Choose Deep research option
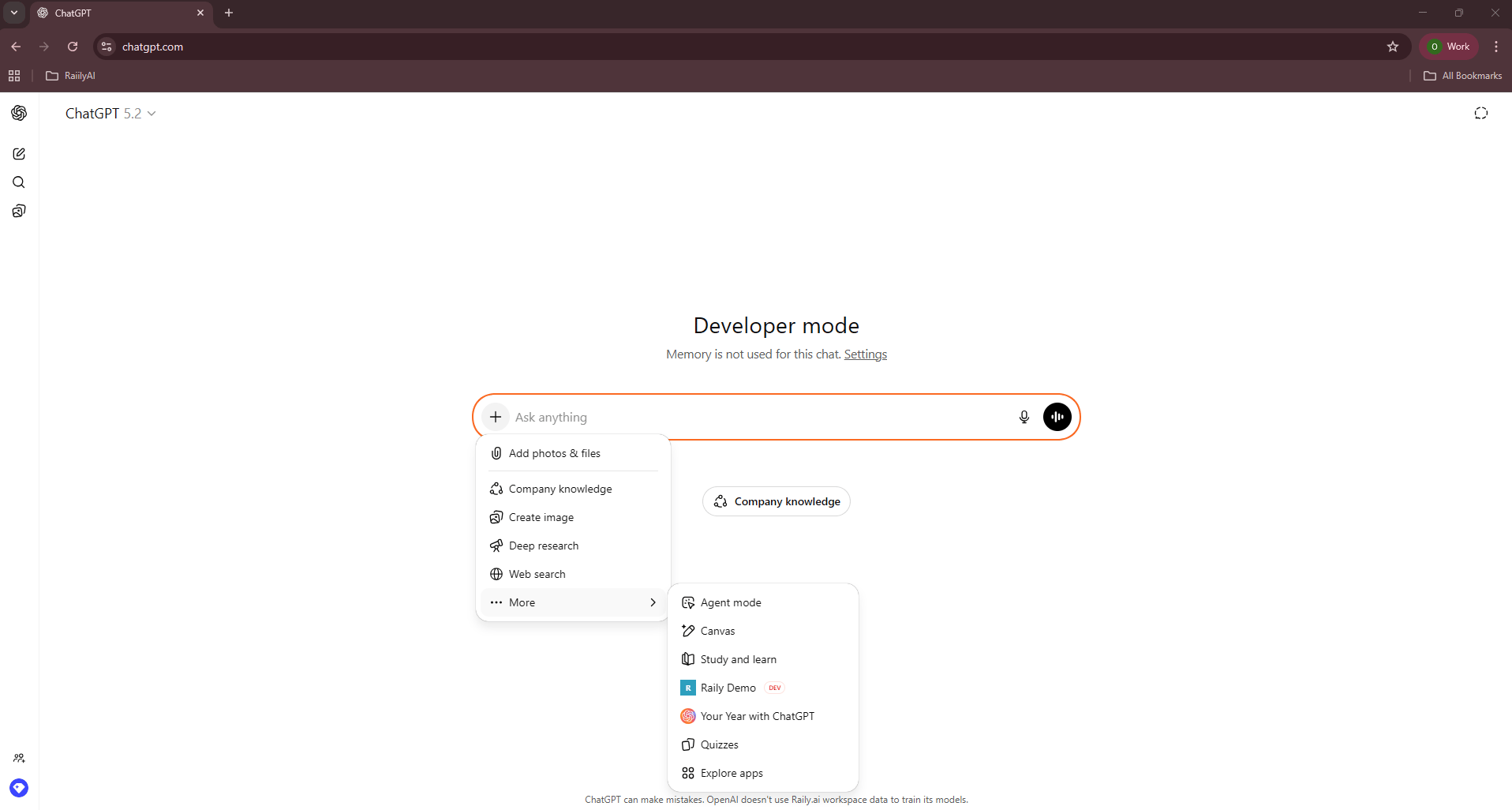Screen dimensions: 1512x810 [574, 546]
